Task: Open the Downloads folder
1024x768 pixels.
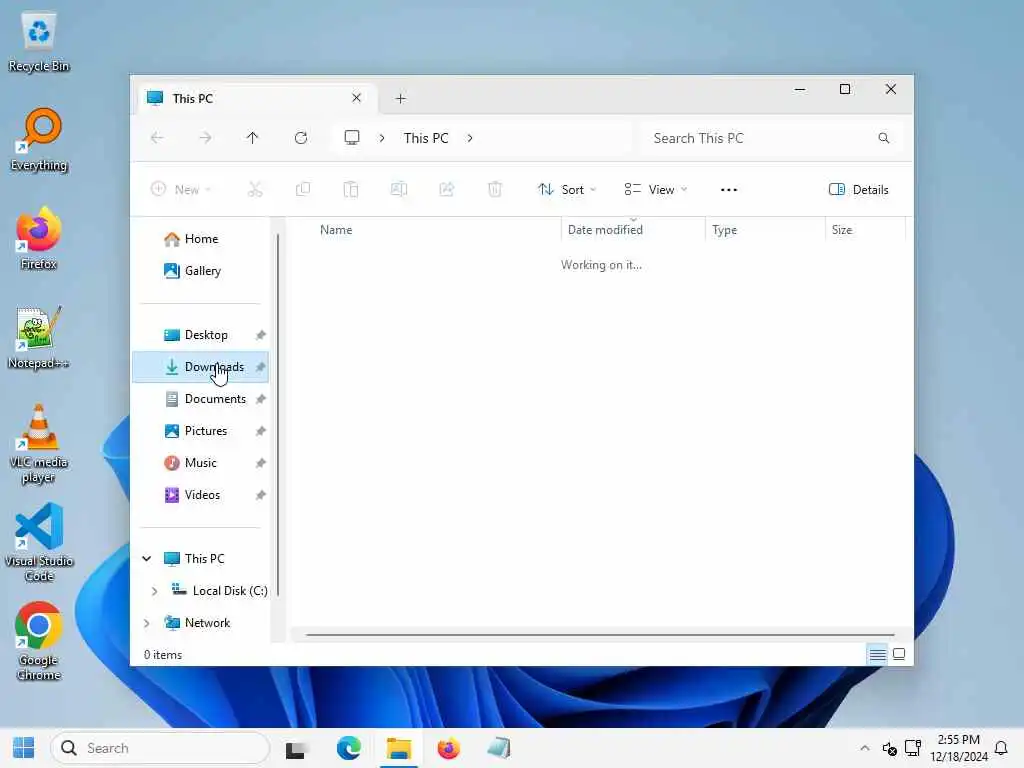Action: (200, 367)
